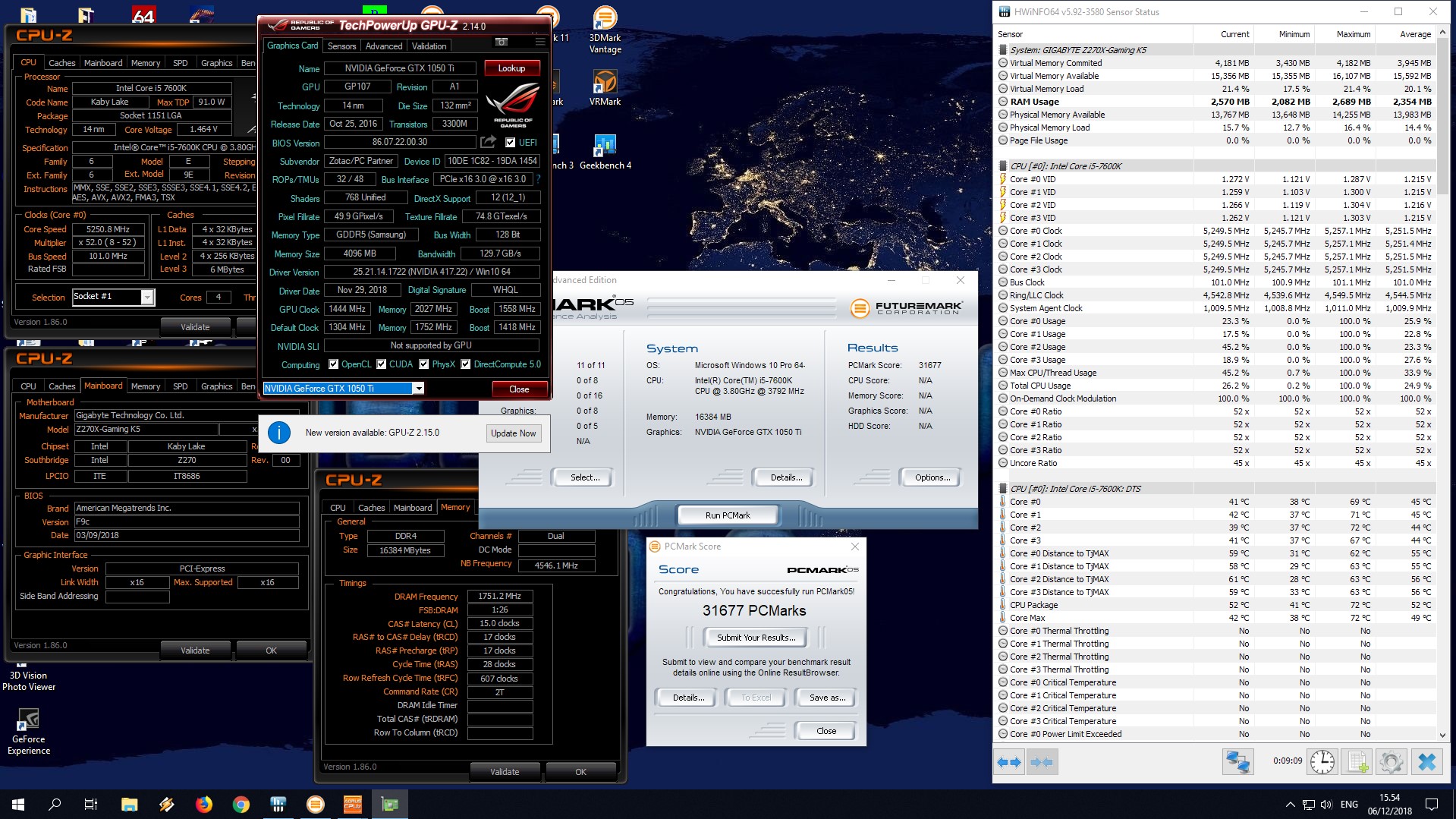Open the GPU selection dropdown in GPU-Z

[418, 389]
